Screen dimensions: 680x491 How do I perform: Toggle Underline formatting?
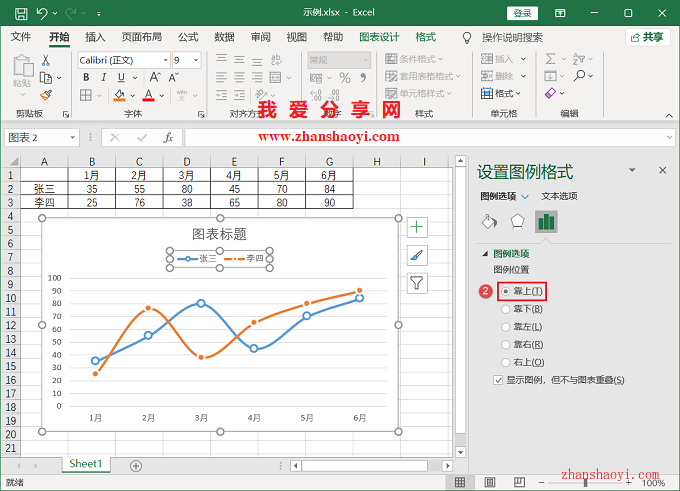[x=121, y=78]
